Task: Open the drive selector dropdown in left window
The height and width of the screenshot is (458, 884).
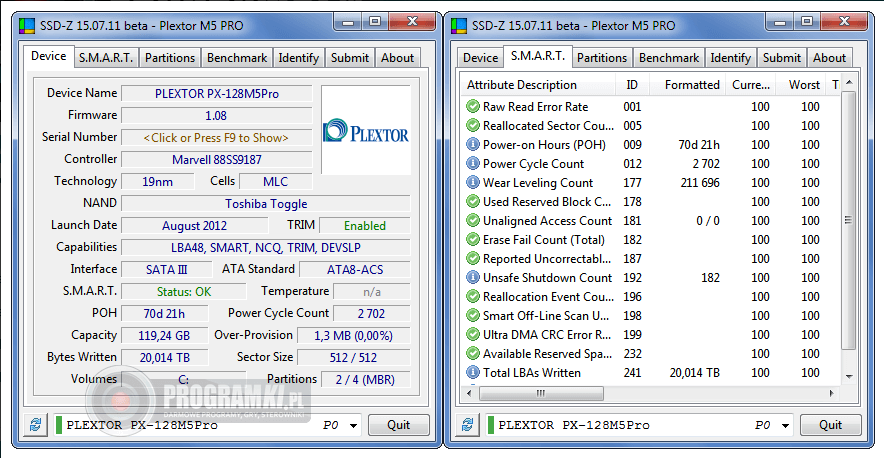Action: [354, 426]
